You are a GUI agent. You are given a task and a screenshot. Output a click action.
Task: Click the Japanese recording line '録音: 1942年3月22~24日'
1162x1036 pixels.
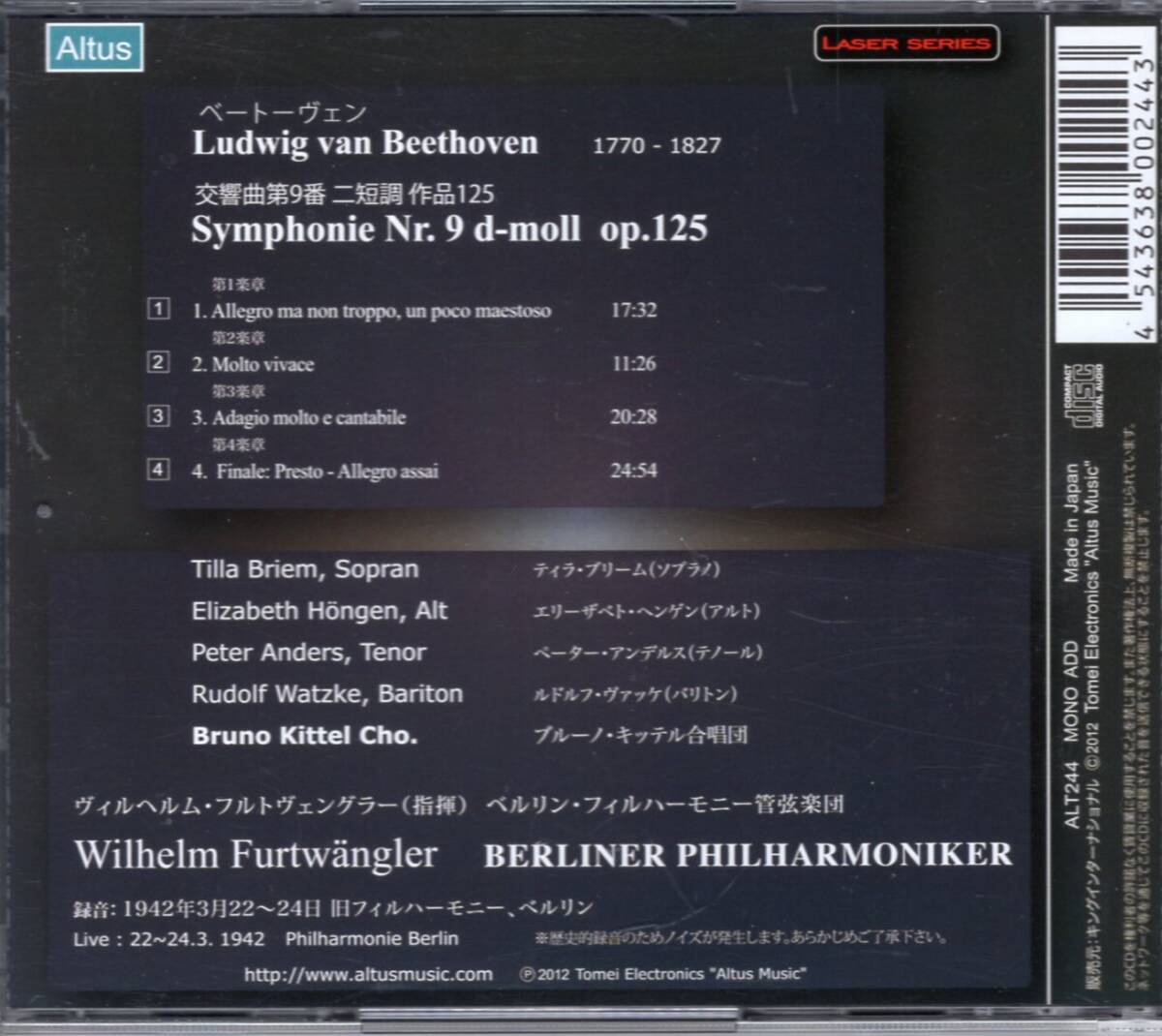[x=197, y=909]
